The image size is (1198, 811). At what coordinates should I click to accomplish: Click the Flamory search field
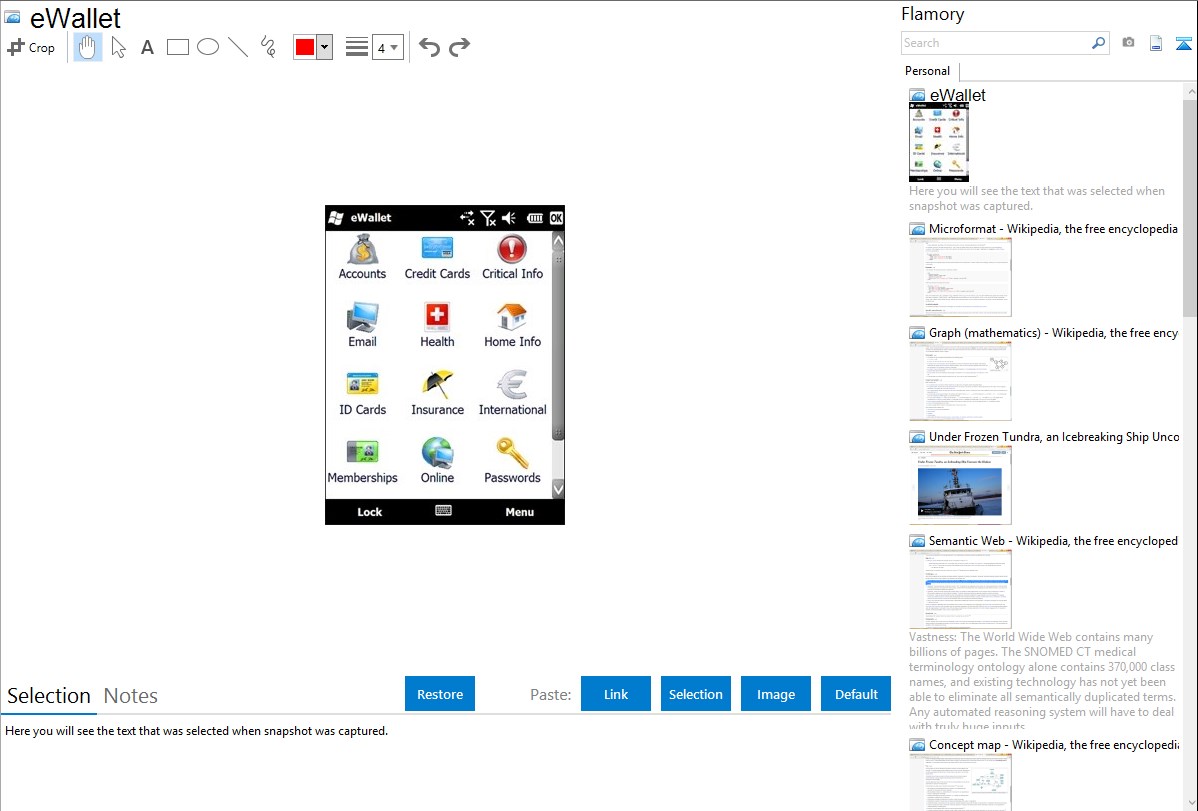(x=995, y=43)
